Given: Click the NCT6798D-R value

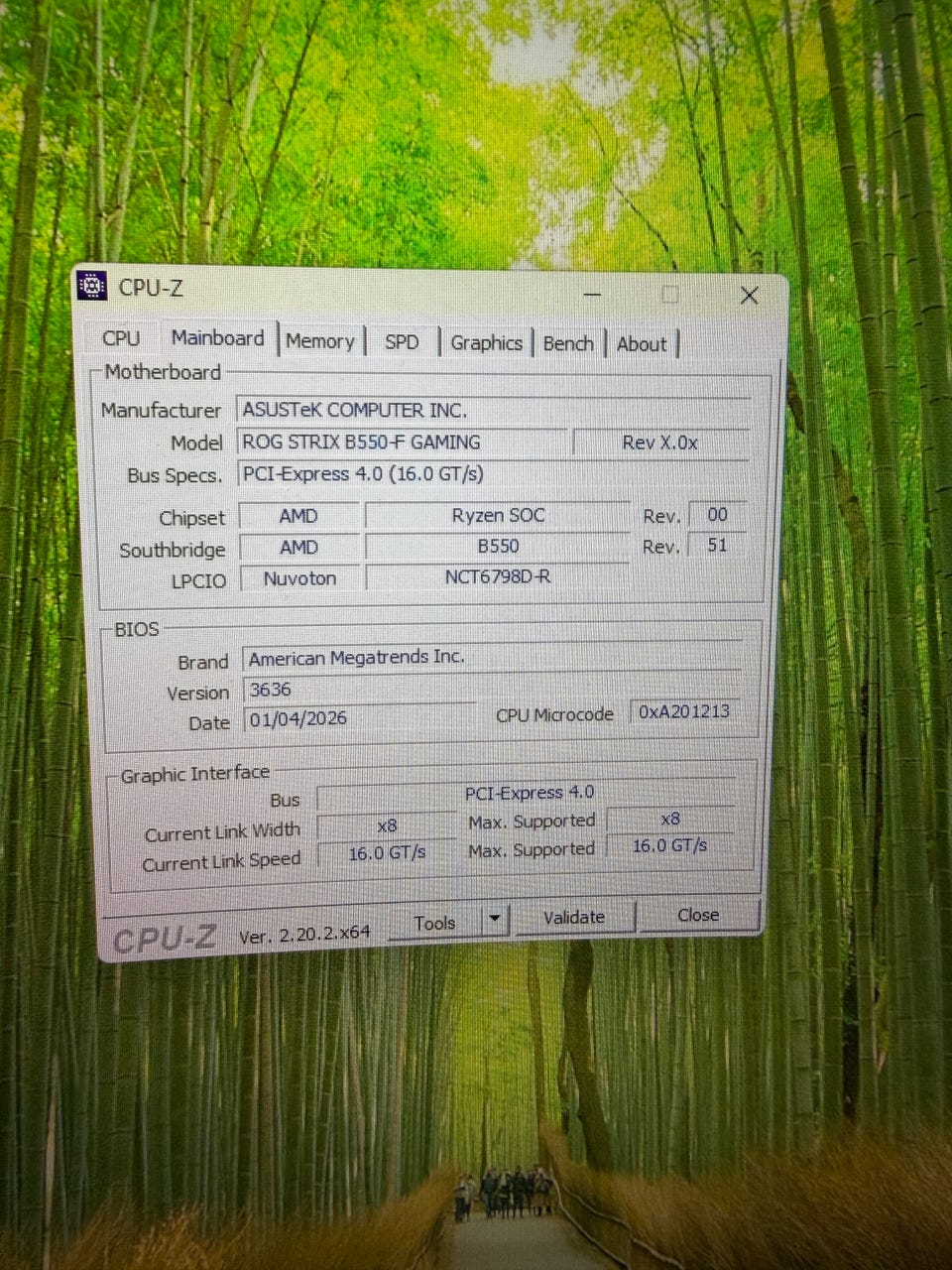Looking at the screenshot, I should pyautogui.click(x=498, y=576).
